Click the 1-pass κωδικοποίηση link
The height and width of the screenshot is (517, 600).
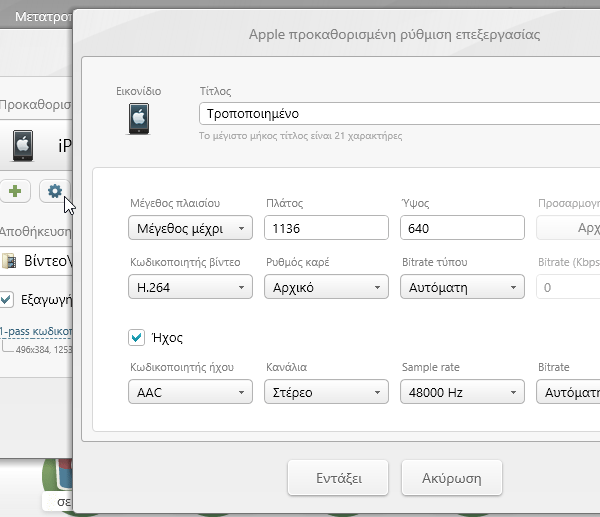(36, 331)
